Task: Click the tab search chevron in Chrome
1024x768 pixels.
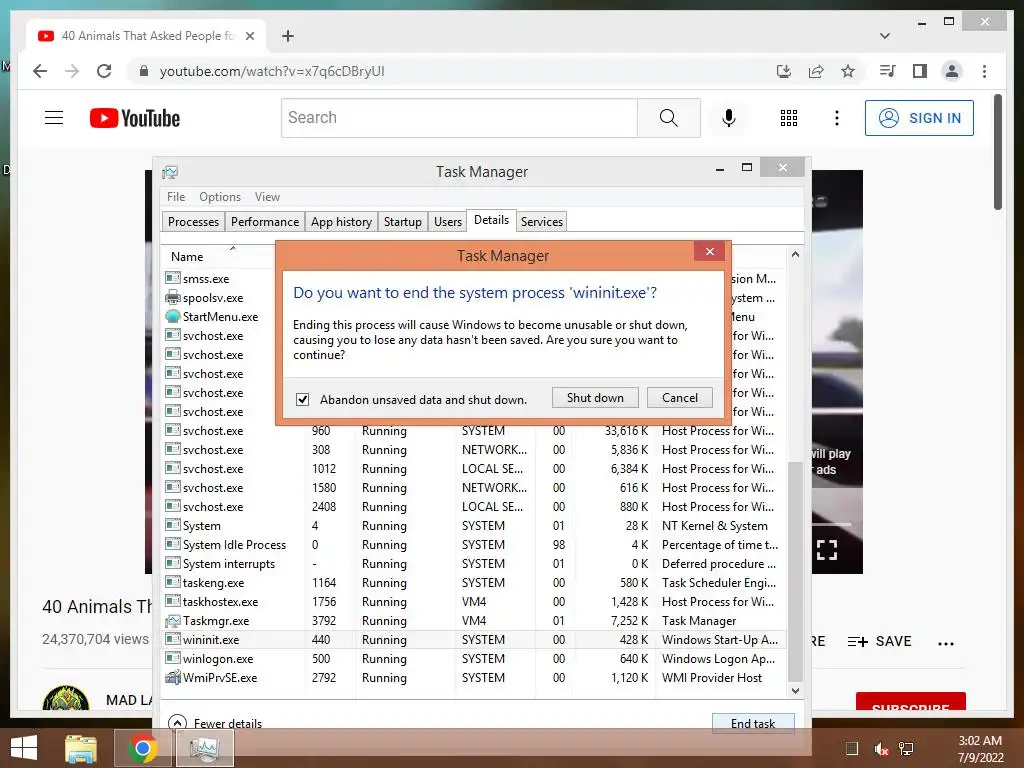Action: click(885, 36)
